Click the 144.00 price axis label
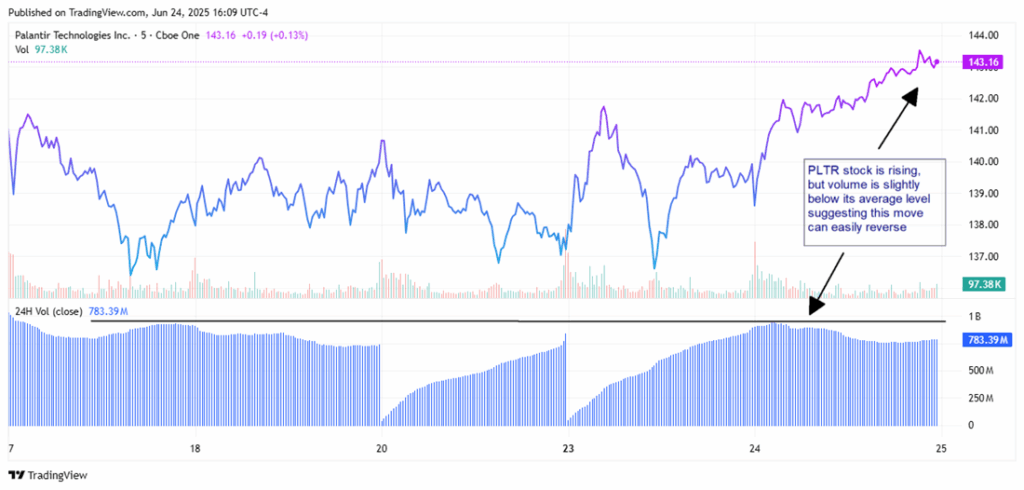The image size is (1024, 490). point(985,35)
